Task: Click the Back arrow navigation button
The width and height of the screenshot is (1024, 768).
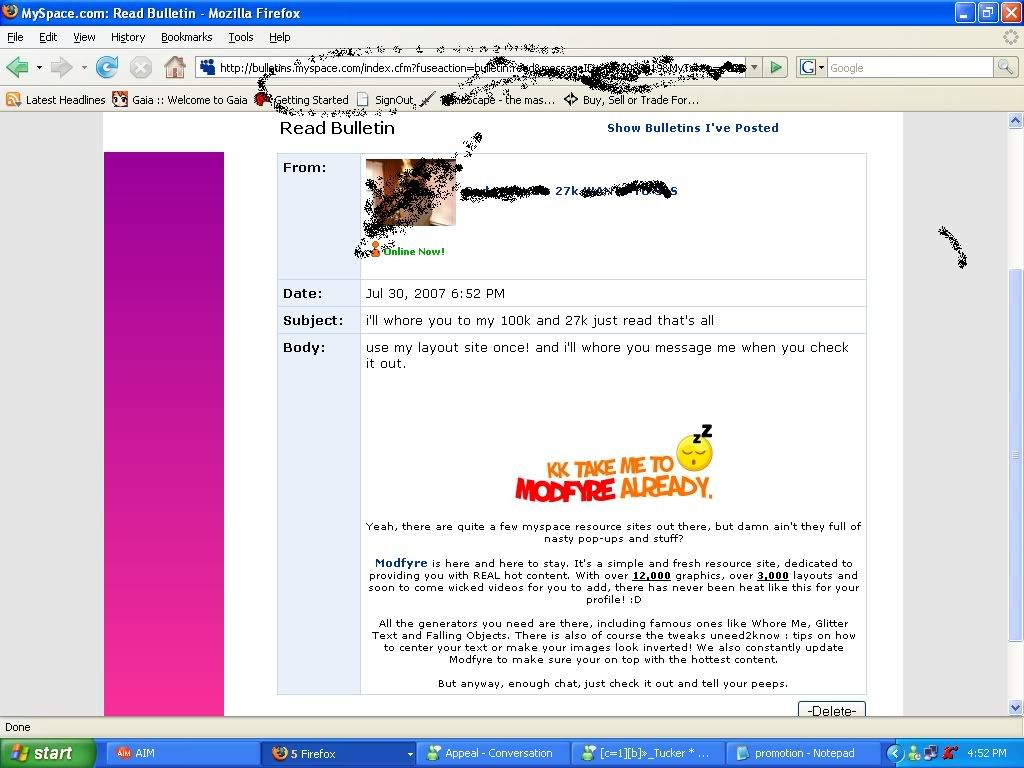Action: coord(17,68)
